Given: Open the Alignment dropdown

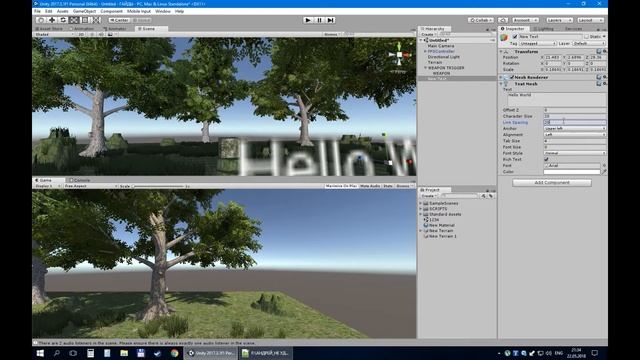Looking at the screenshot, I should click(575, 135).
